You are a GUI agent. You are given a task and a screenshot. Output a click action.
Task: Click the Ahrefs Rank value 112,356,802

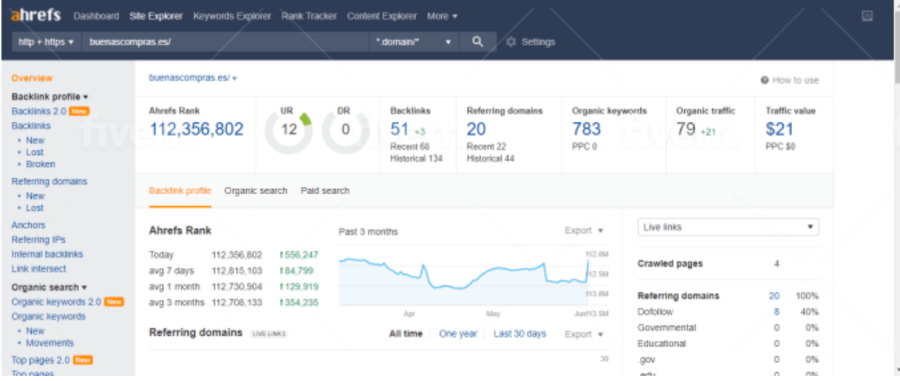[196, 129]
